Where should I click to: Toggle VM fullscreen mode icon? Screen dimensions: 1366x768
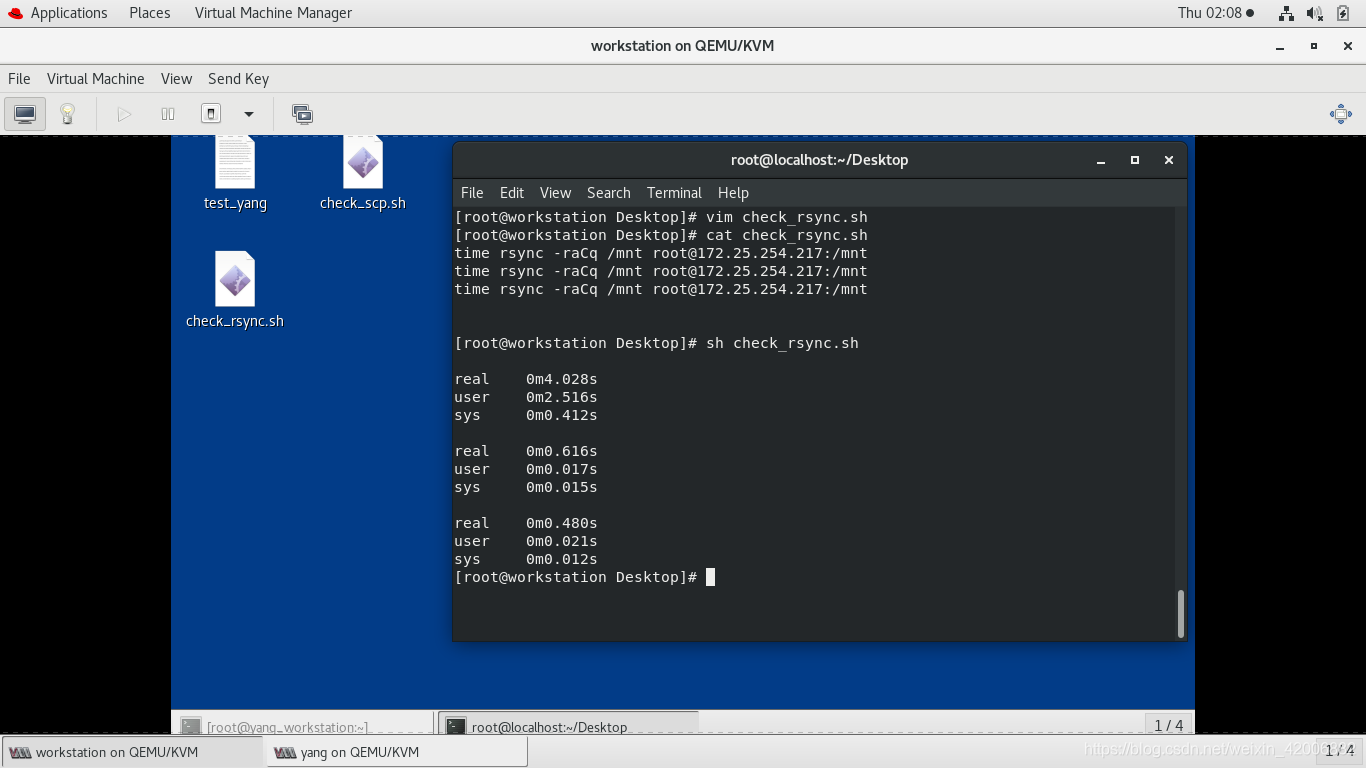click(1341, 114)
